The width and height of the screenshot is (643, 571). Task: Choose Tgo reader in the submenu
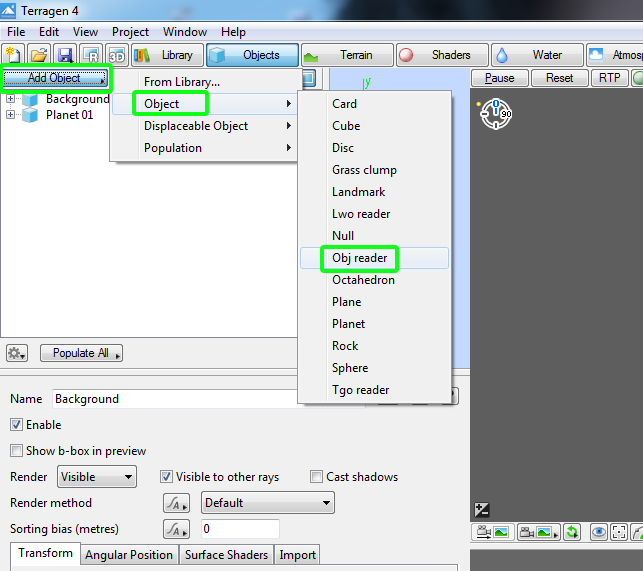pyautogui.click(x=374, y=390)
